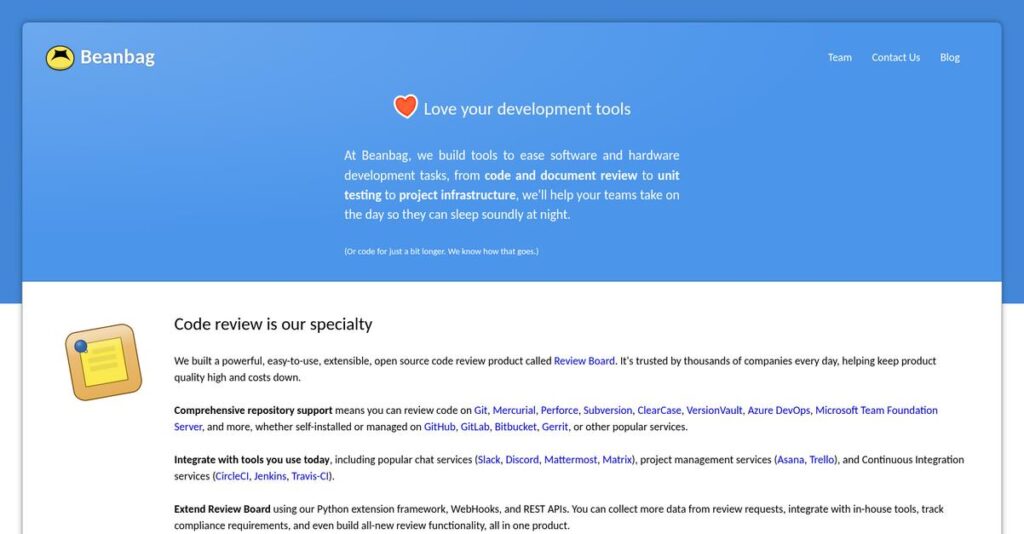Open the Contact Us page
This screenshot has width=1024, height=534.
[x=895, y=57]
